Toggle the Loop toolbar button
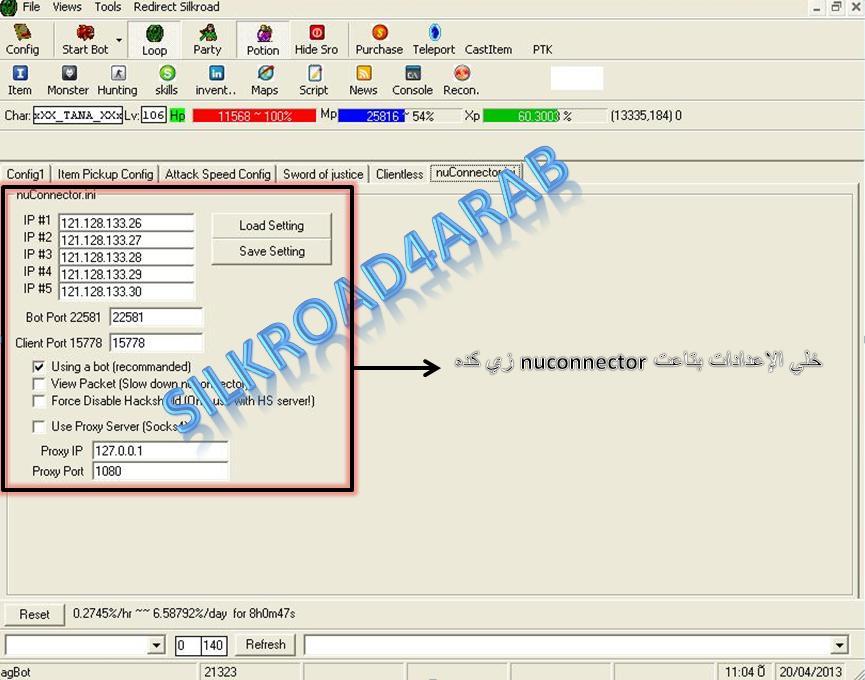The width and height of the screenshot is (865, 680). pos(154,39)
